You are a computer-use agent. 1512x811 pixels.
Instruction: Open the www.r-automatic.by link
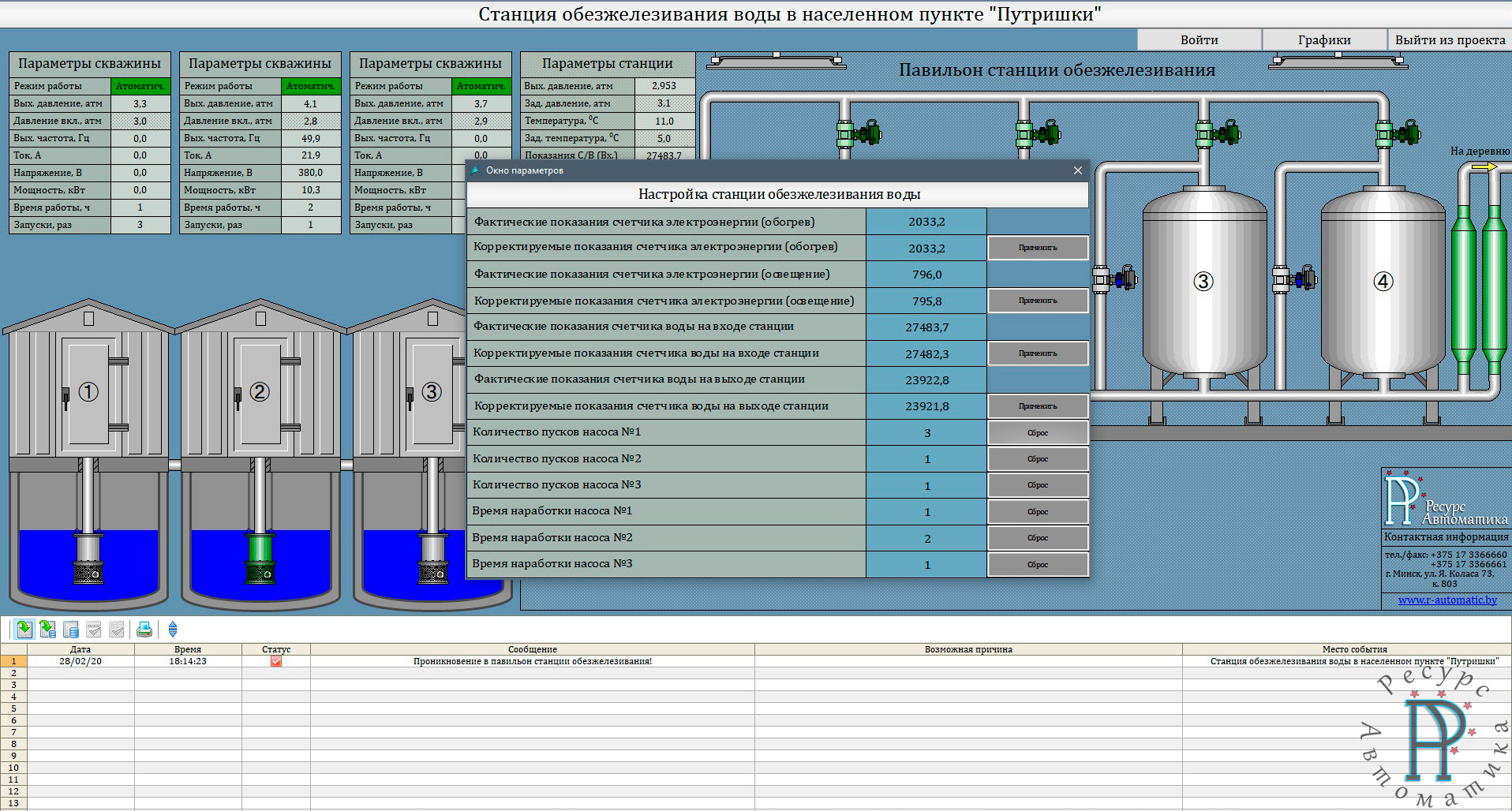tap(1447, 600)
